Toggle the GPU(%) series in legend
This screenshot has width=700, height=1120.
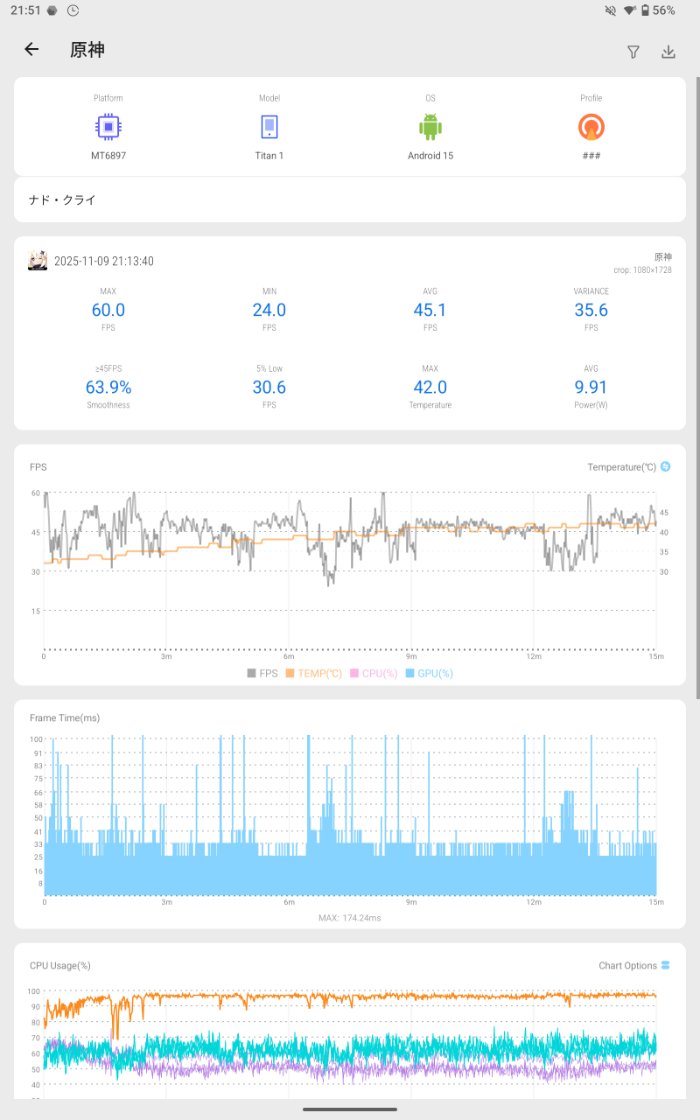click(x=429, y=673)
